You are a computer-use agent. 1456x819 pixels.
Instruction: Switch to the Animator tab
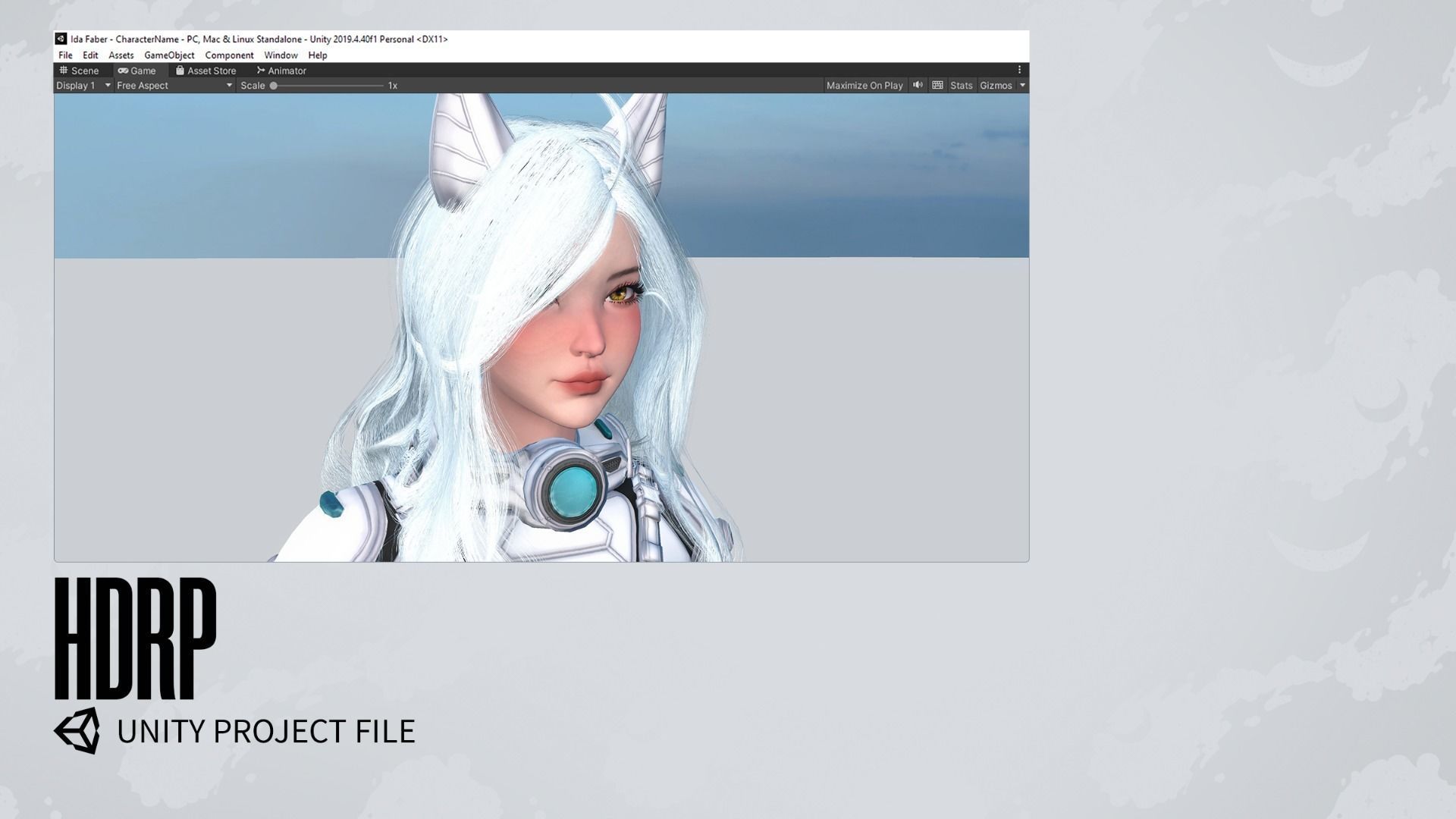281,71
